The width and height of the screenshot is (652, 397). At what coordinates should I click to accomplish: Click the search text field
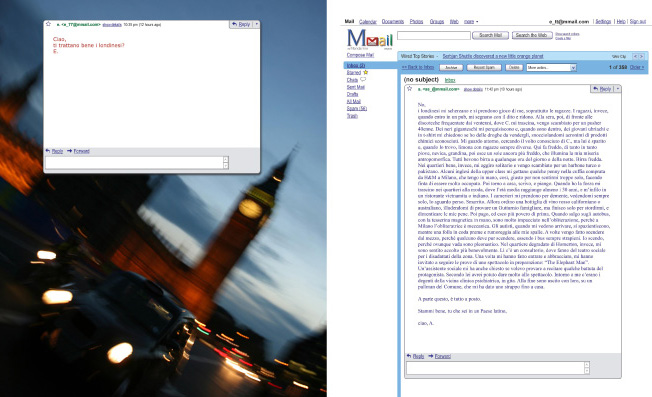click(x=434, y=36)
